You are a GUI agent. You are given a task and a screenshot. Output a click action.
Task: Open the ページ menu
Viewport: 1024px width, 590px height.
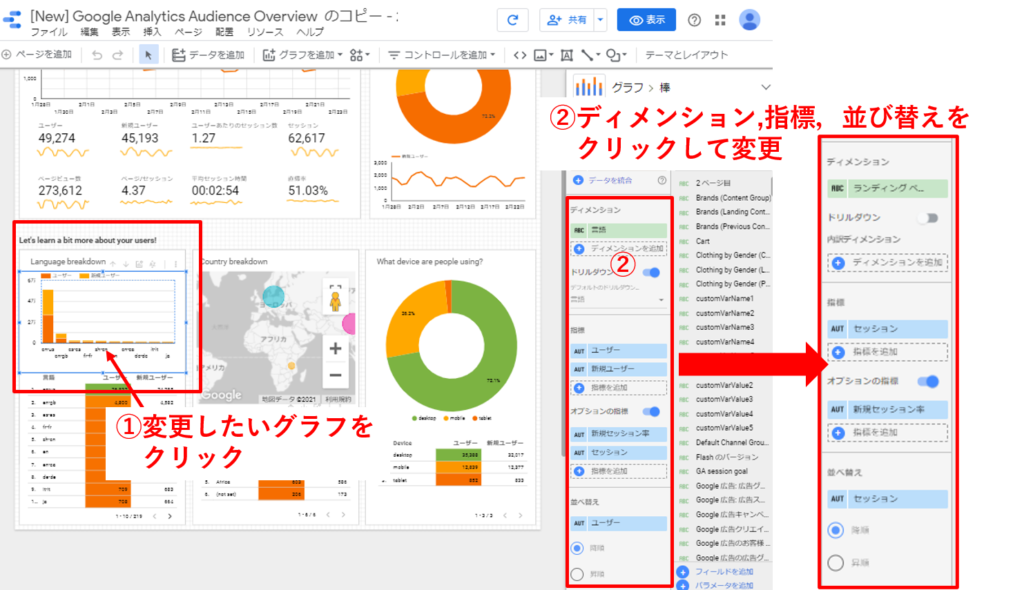pos(188,32)
